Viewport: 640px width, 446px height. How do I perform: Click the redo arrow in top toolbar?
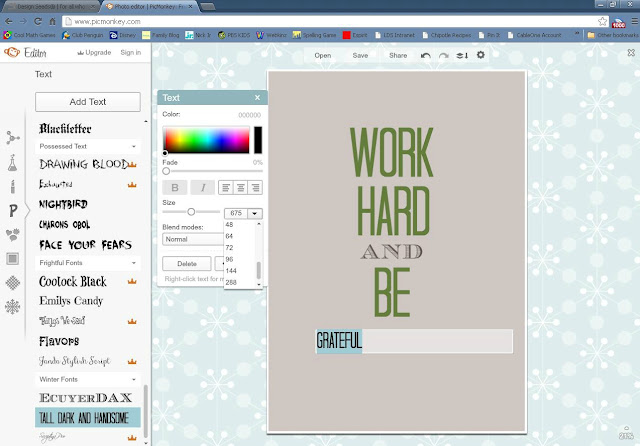pyautogui.click(x=444, y=55)
